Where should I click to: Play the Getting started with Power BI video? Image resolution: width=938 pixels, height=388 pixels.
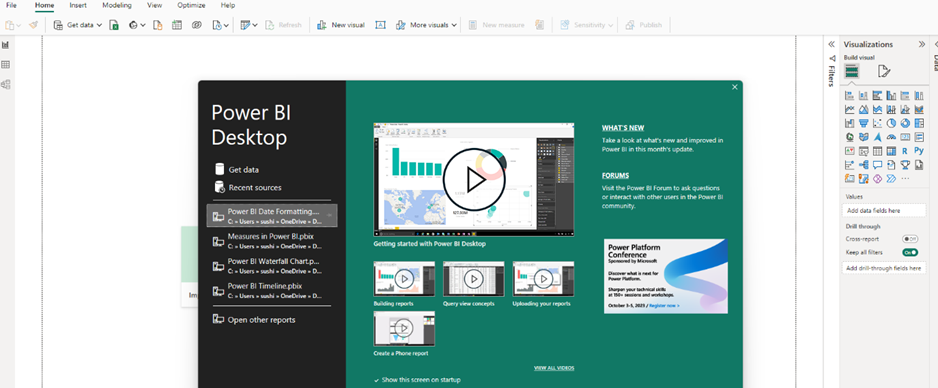click(x=474, y=179)
